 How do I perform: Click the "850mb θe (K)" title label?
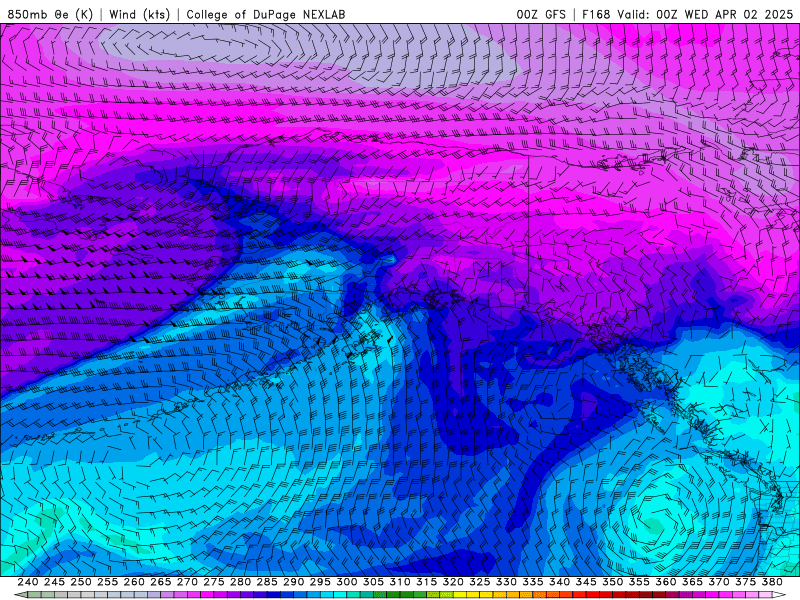[x=50, y=14]
